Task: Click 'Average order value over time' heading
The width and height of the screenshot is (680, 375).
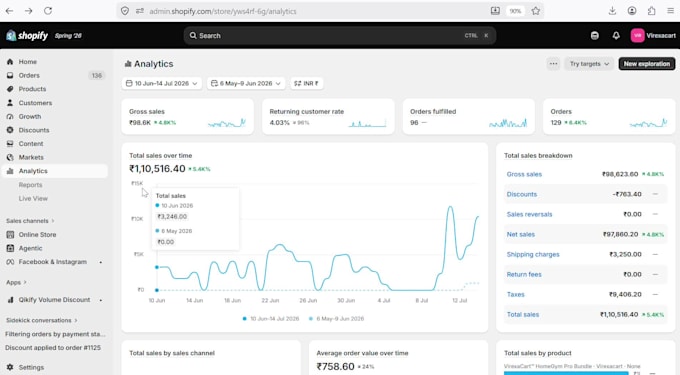Action: click(x=362, y=353)
